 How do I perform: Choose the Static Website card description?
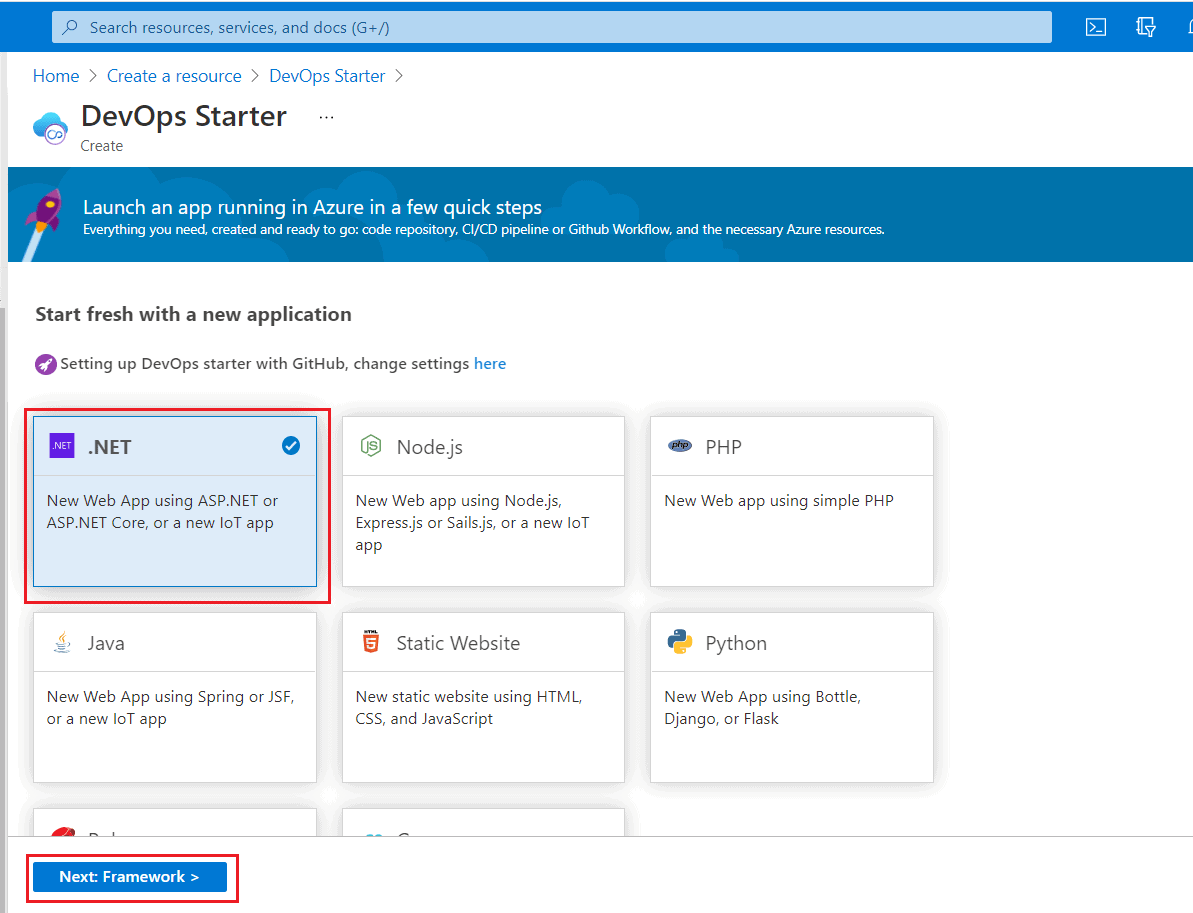click(x=469, y=707)
